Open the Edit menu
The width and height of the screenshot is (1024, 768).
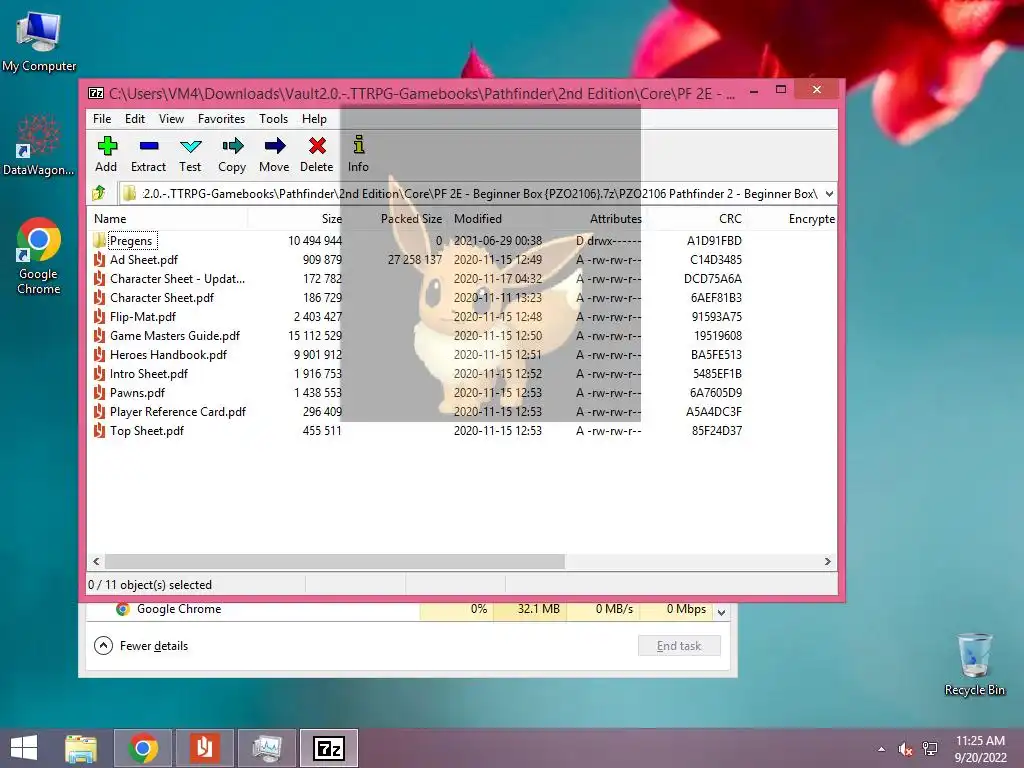point(135,119)
